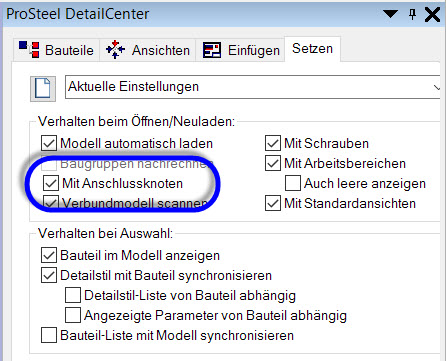
Task: Expand the Aktuelle Einstellungen dropdown arrow
Action: point(436,88)
